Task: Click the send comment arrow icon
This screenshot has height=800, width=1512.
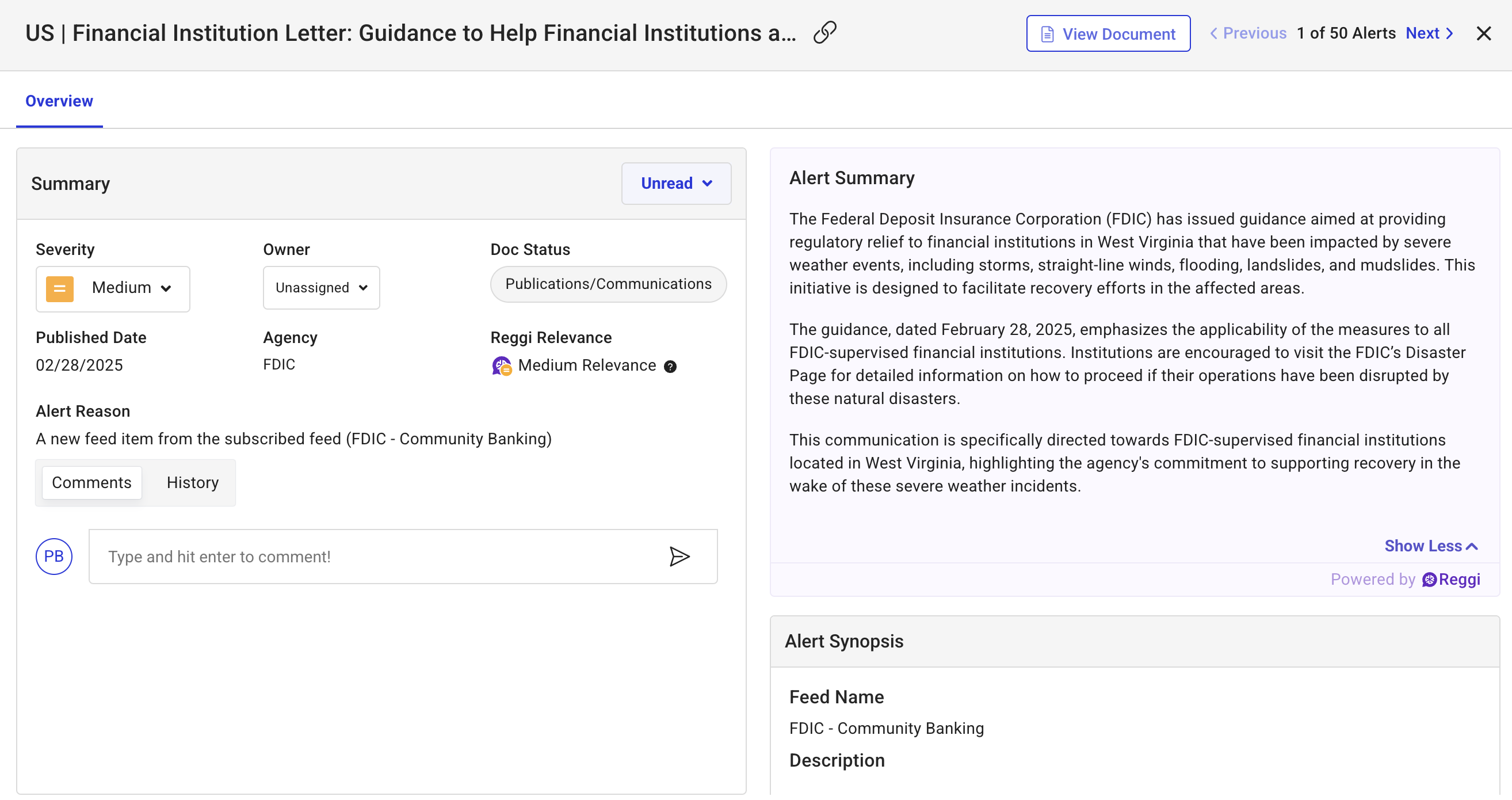Action: [x=679, y=556]
